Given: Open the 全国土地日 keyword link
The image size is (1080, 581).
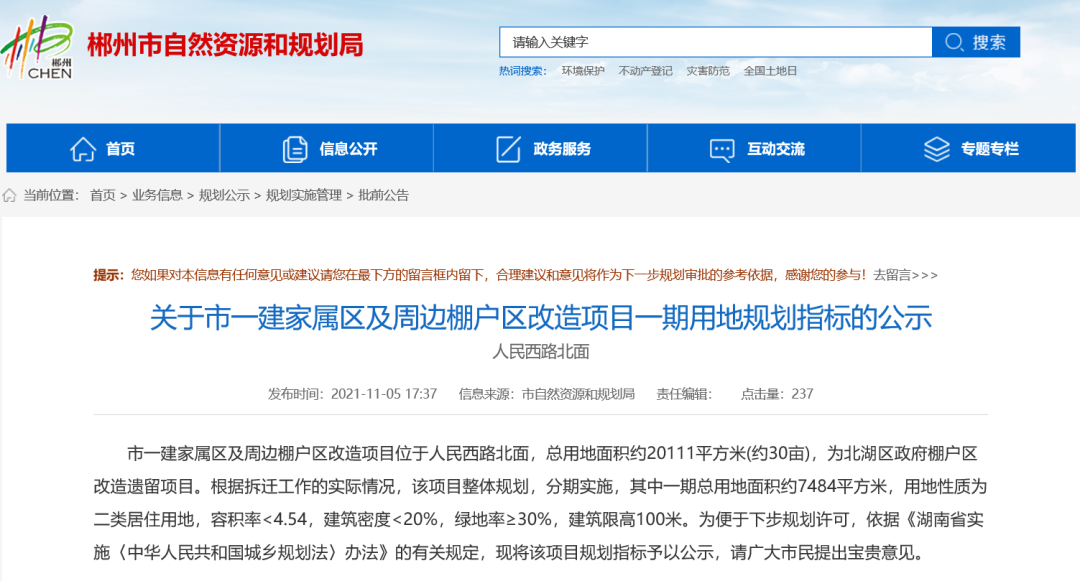Looking at the screenshot, I should (768, 71).
